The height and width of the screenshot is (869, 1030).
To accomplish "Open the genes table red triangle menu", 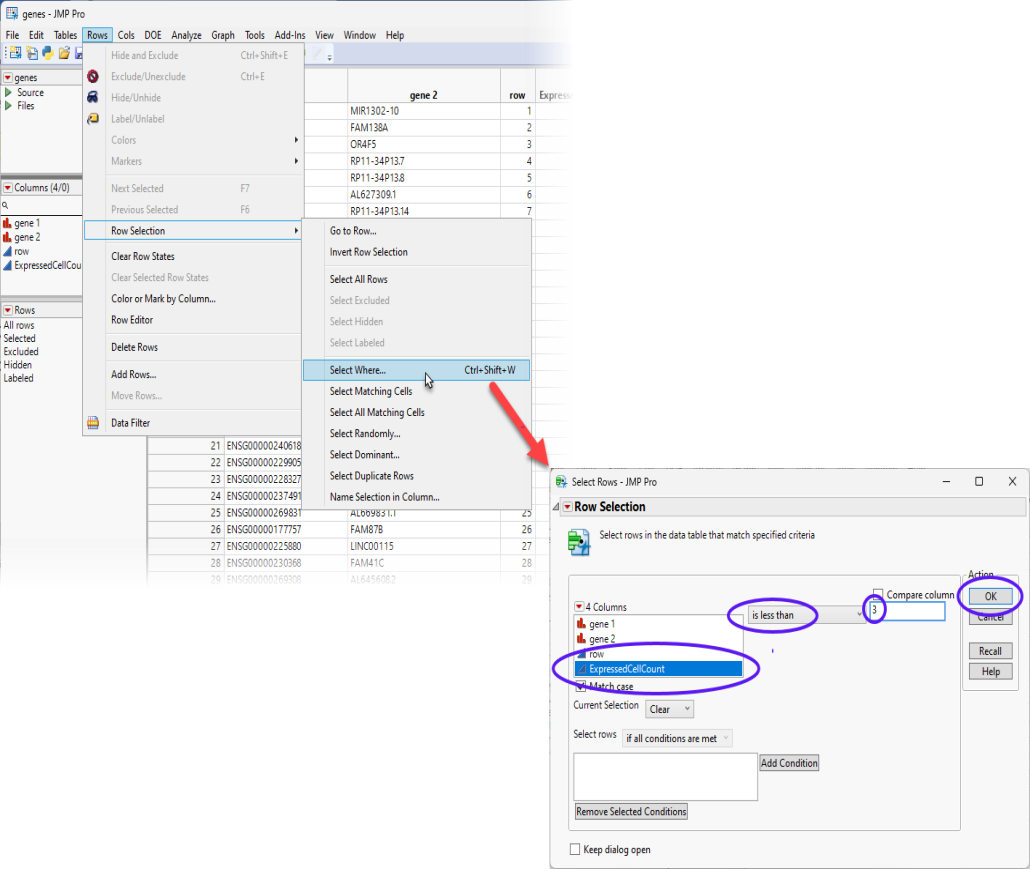I will 8,78.
